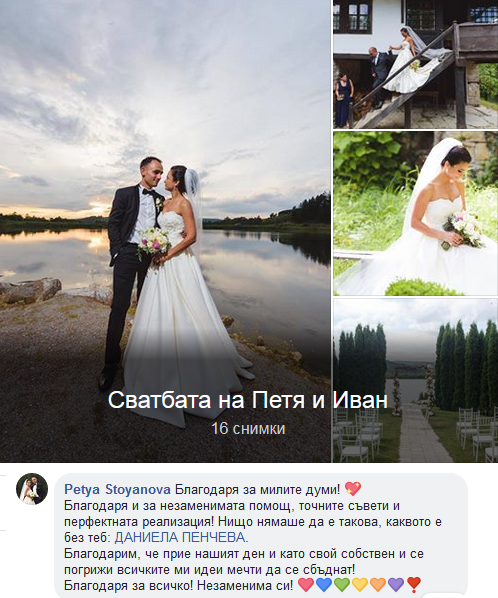This screenshot has height=598, width=498.
Task: Click Petya Stoyanova's round profile avatar
Action: point(32,489)
